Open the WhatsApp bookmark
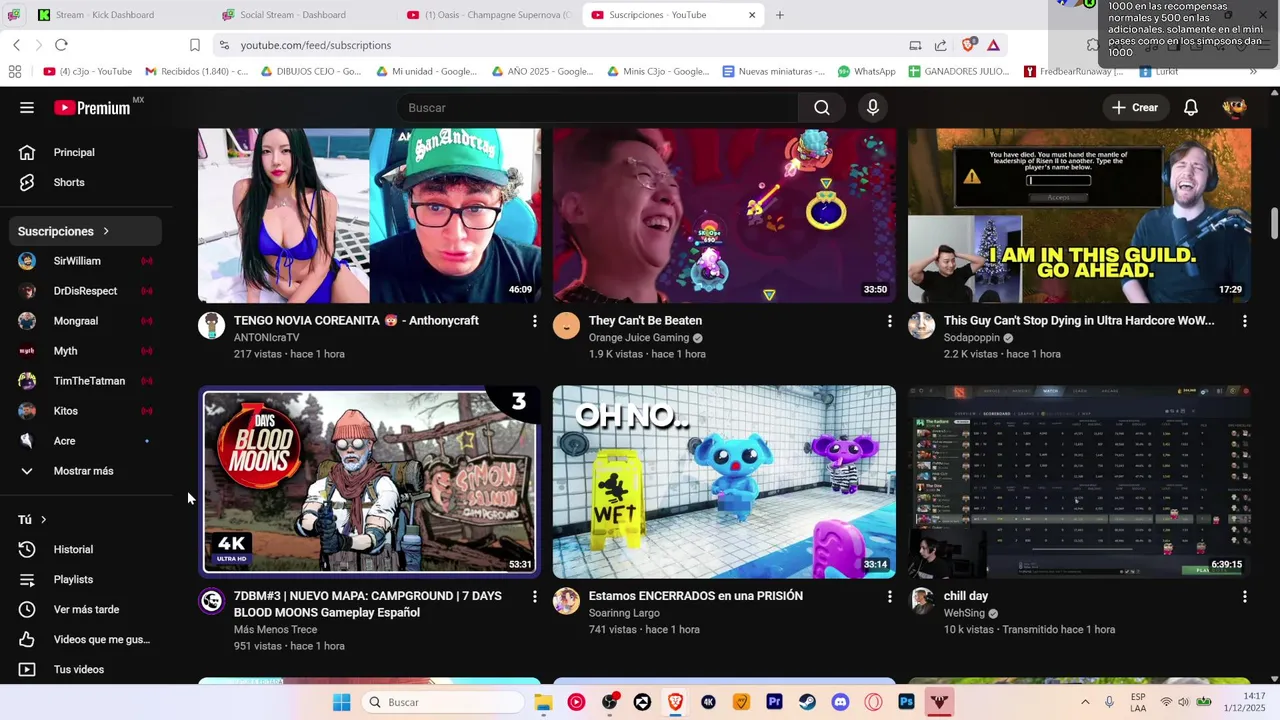Screen dimensions: 1280x720 [866, 72]
